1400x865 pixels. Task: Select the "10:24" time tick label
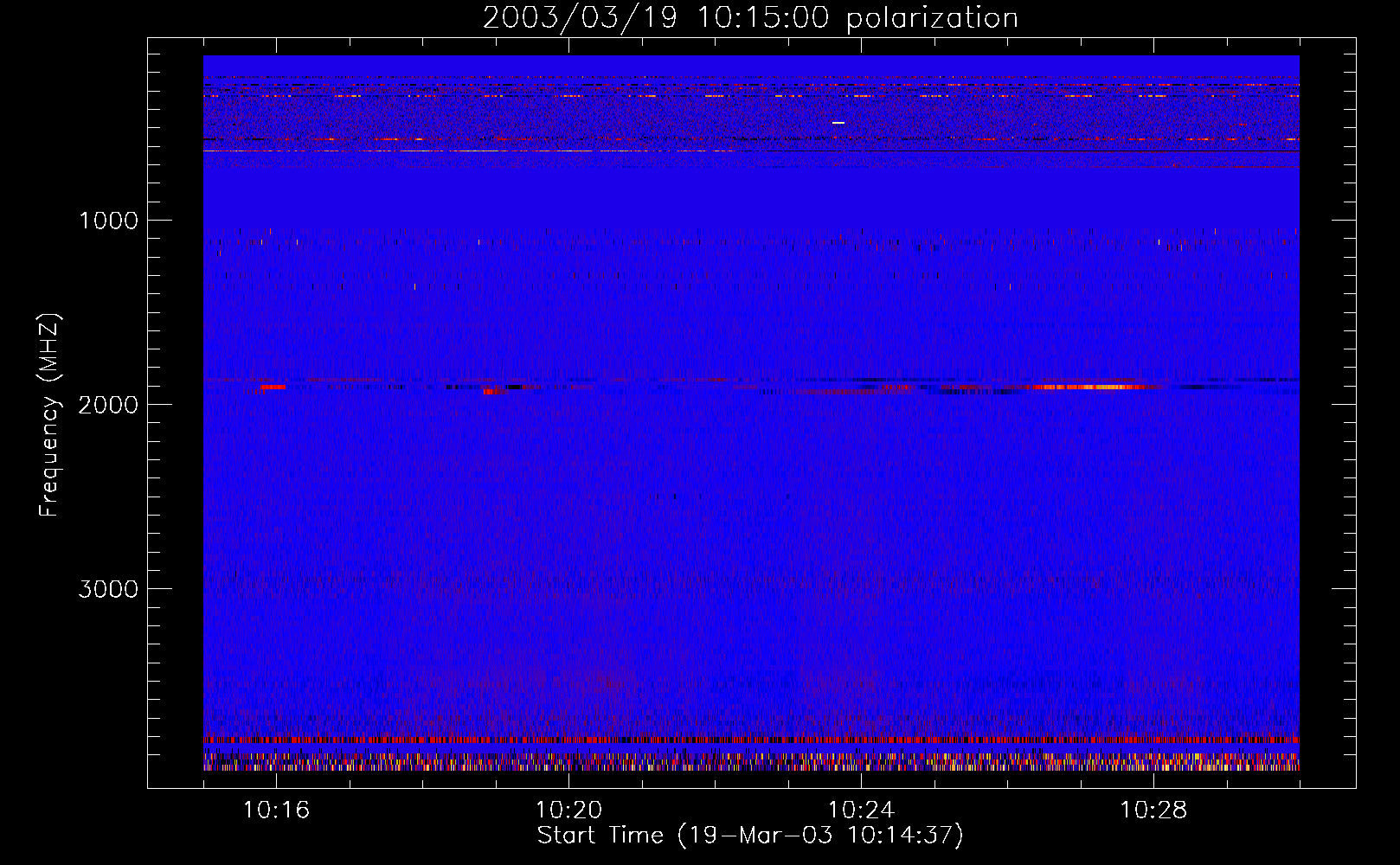(x=861, y=811)
